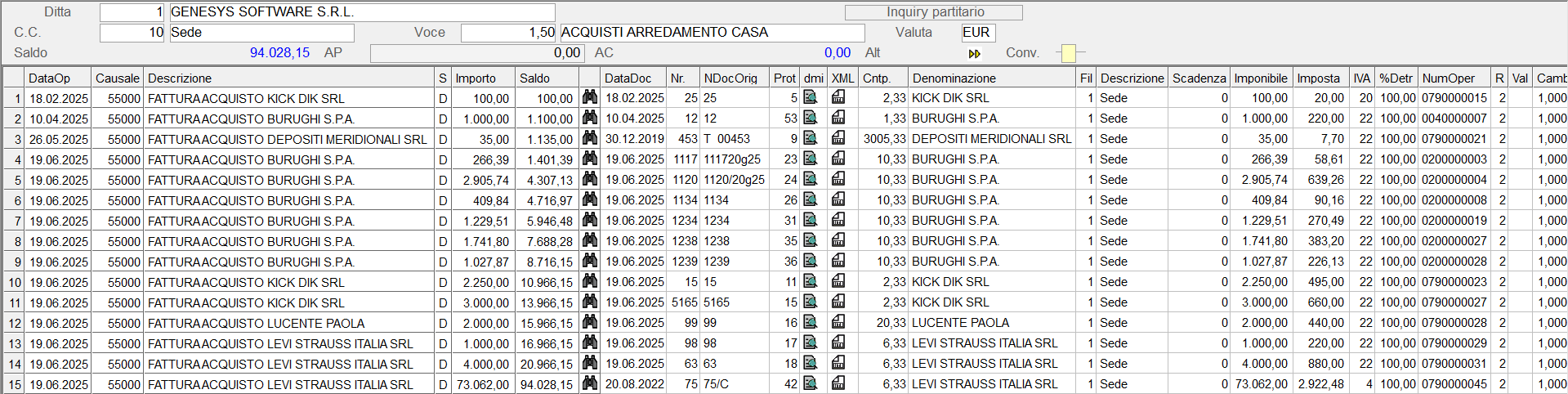Open dmi icon in row 8
The height and width of the screenshot is (394, 1568).
(811, 240)
